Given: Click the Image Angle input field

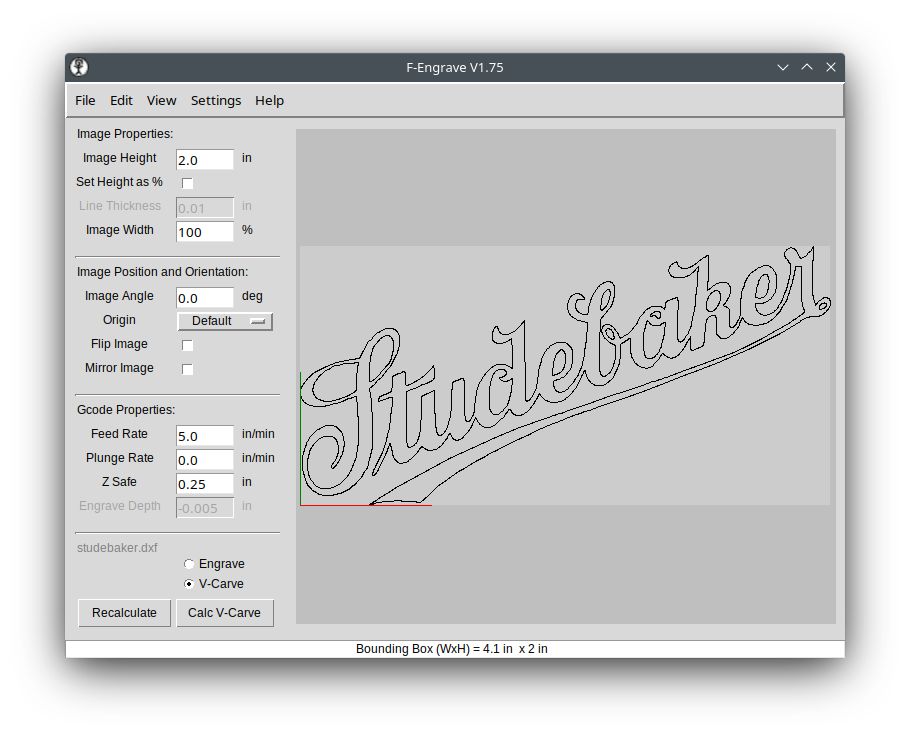Looking at the screenshot, I should point(205,298).
